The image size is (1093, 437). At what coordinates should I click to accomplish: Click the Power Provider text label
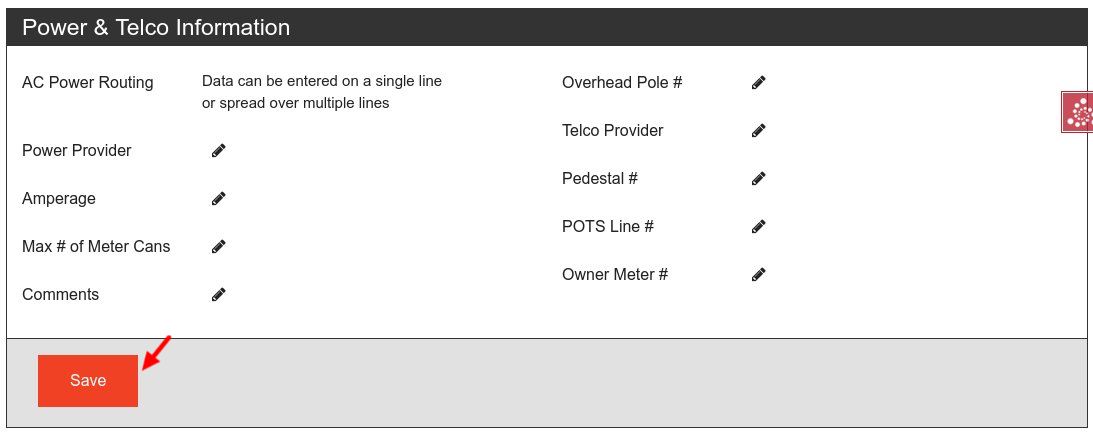coord(77,151)
